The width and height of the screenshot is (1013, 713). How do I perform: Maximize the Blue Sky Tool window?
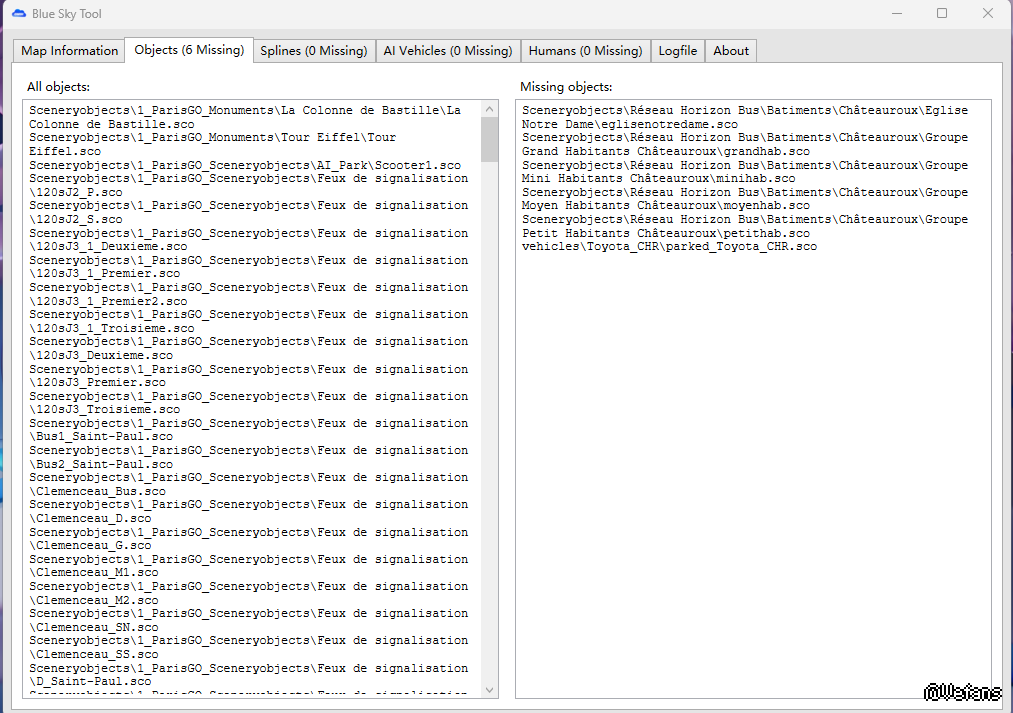click(x=942, y=14)
